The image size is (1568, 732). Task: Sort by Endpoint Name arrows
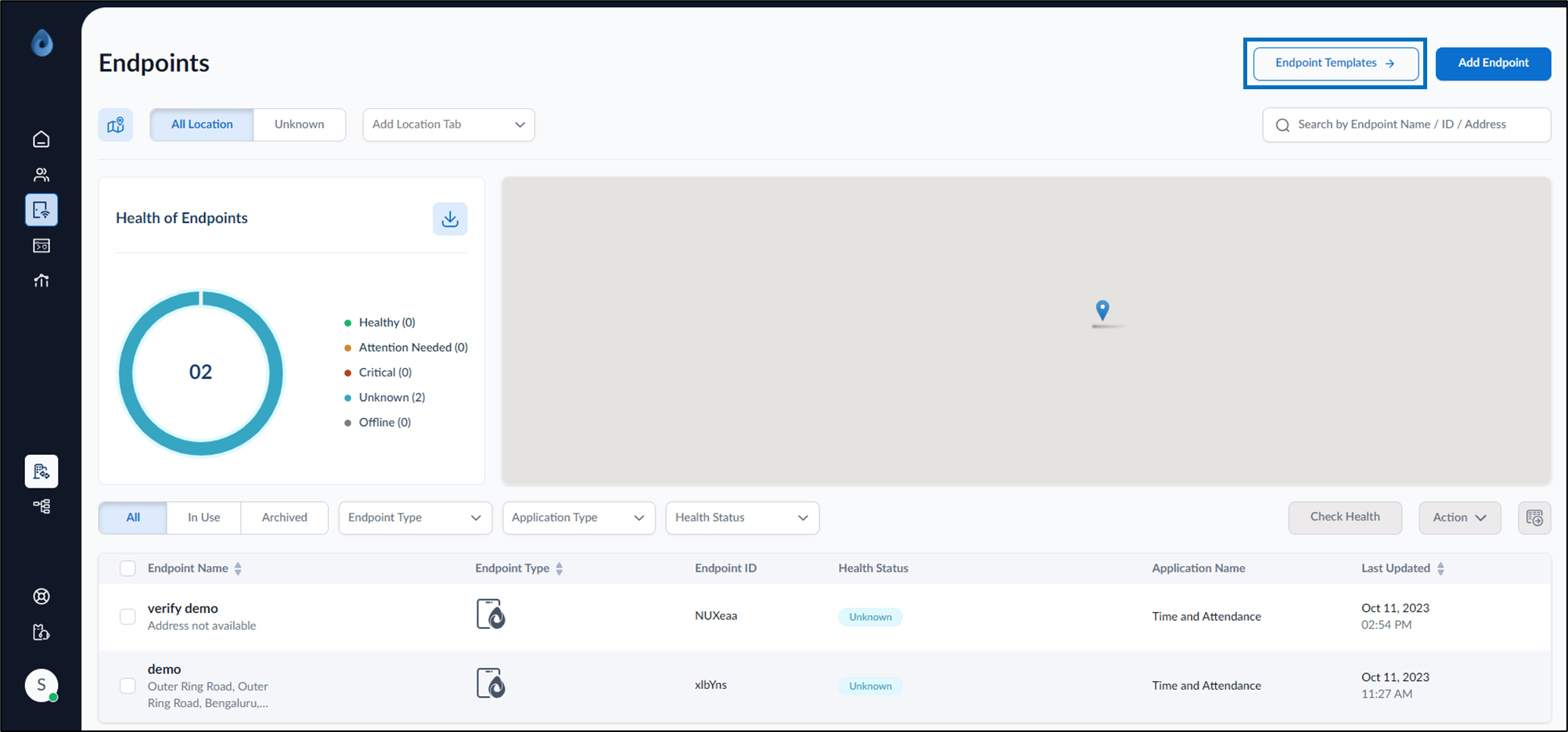(238, 569)
